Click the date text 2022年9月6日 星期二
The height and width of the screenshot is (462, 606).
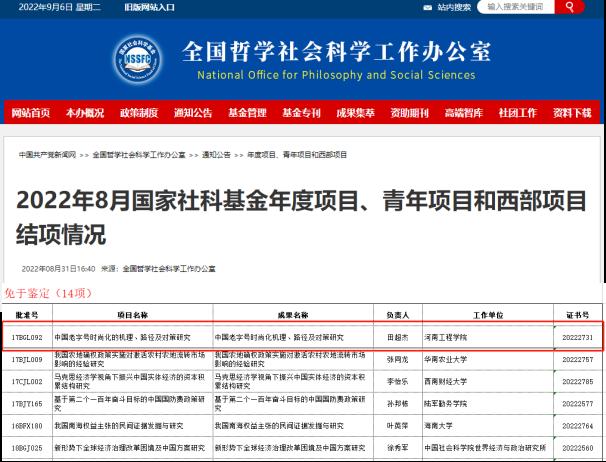[60, 7]
